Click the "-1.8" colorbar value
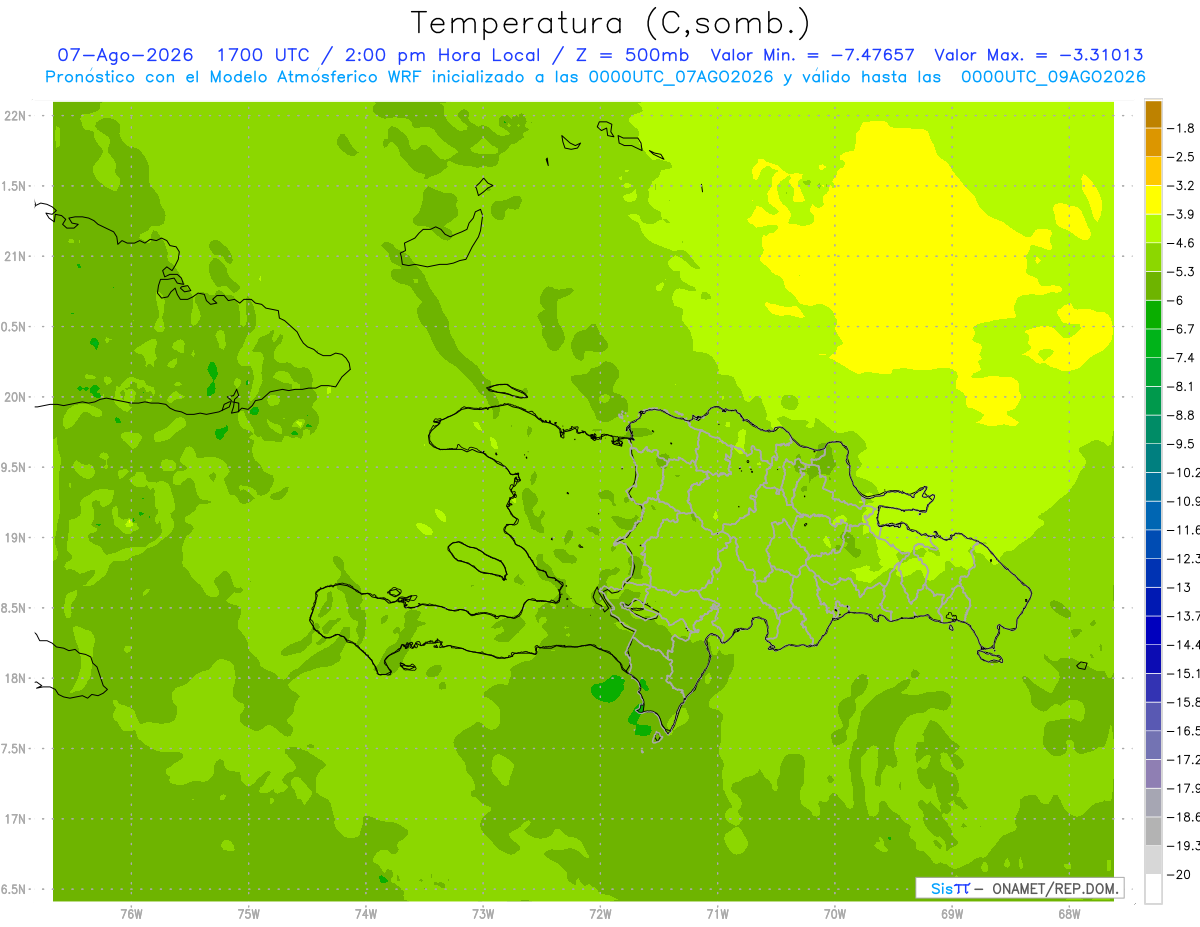 [1181, 128]
